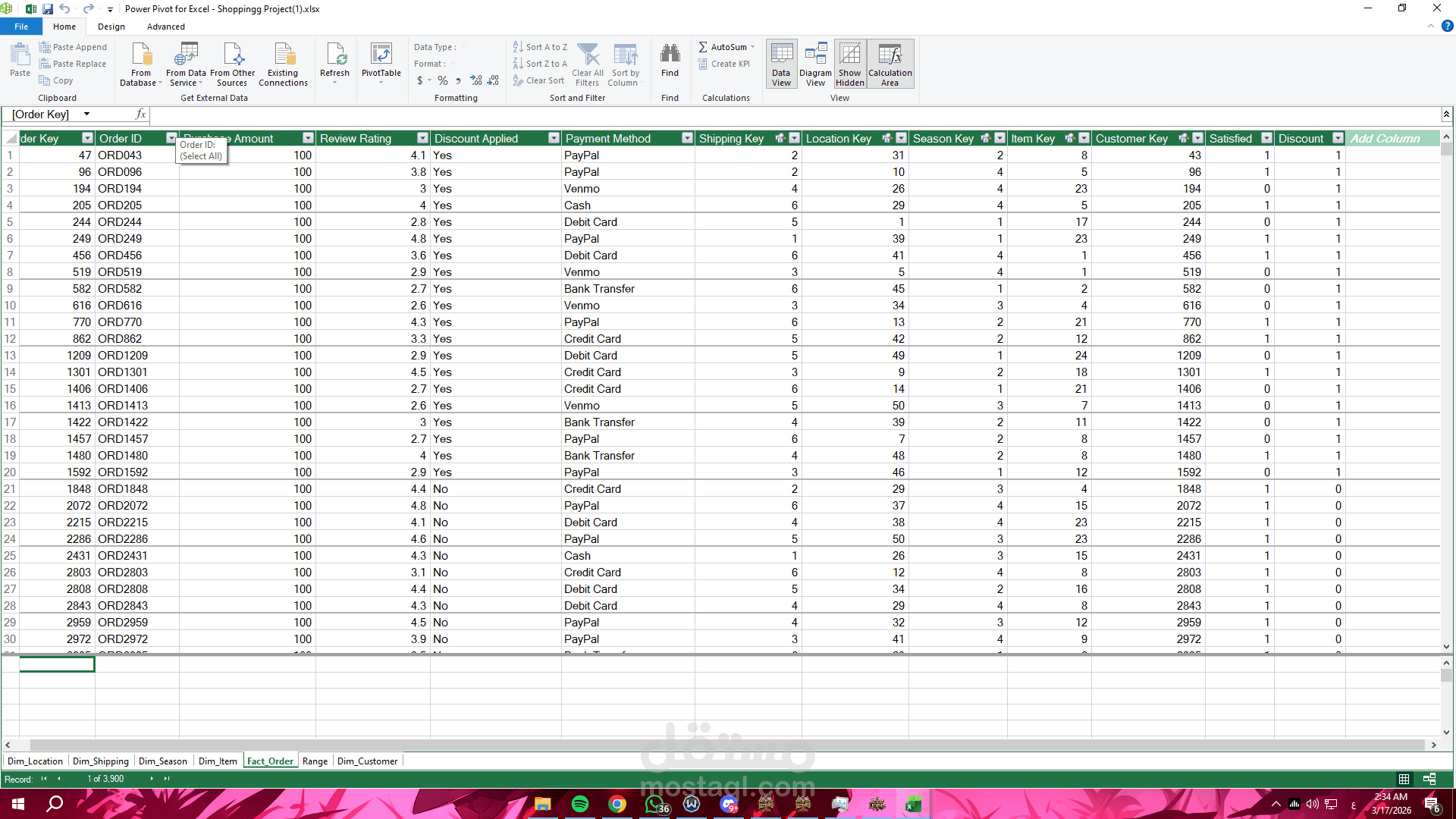Screen dimensions: 1456x819
Task: Open the Design ribbon tab
Action: 111,27
